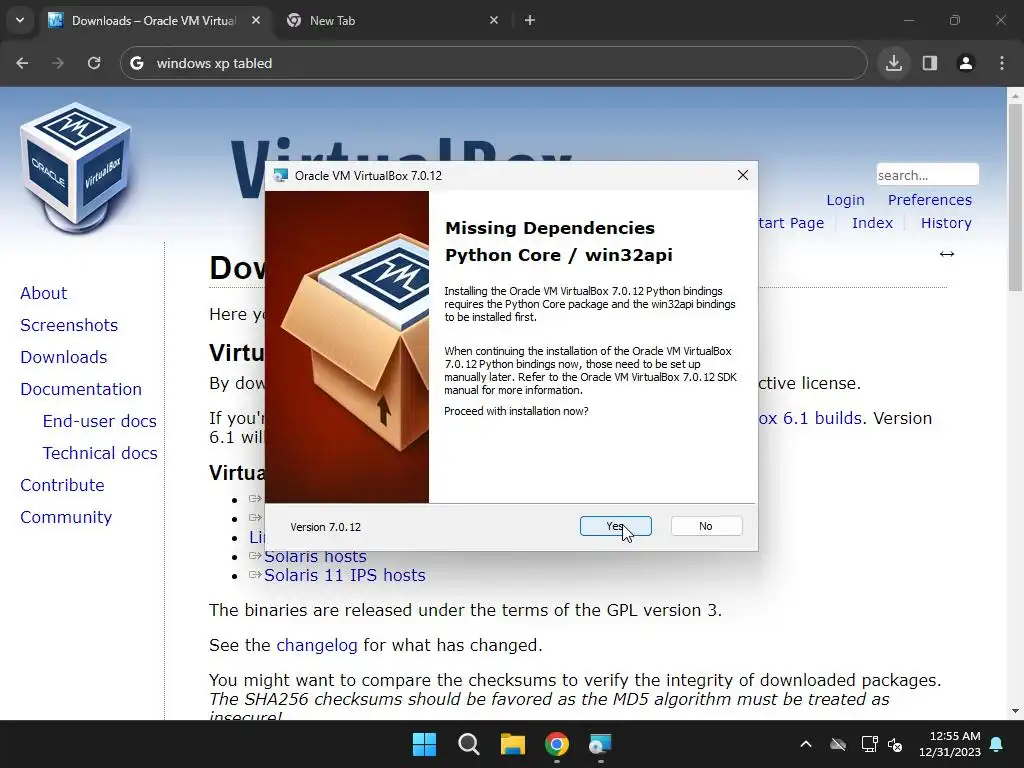Open the History link
Viewport: 1024px width, 768px height.
tap(946, 223)
